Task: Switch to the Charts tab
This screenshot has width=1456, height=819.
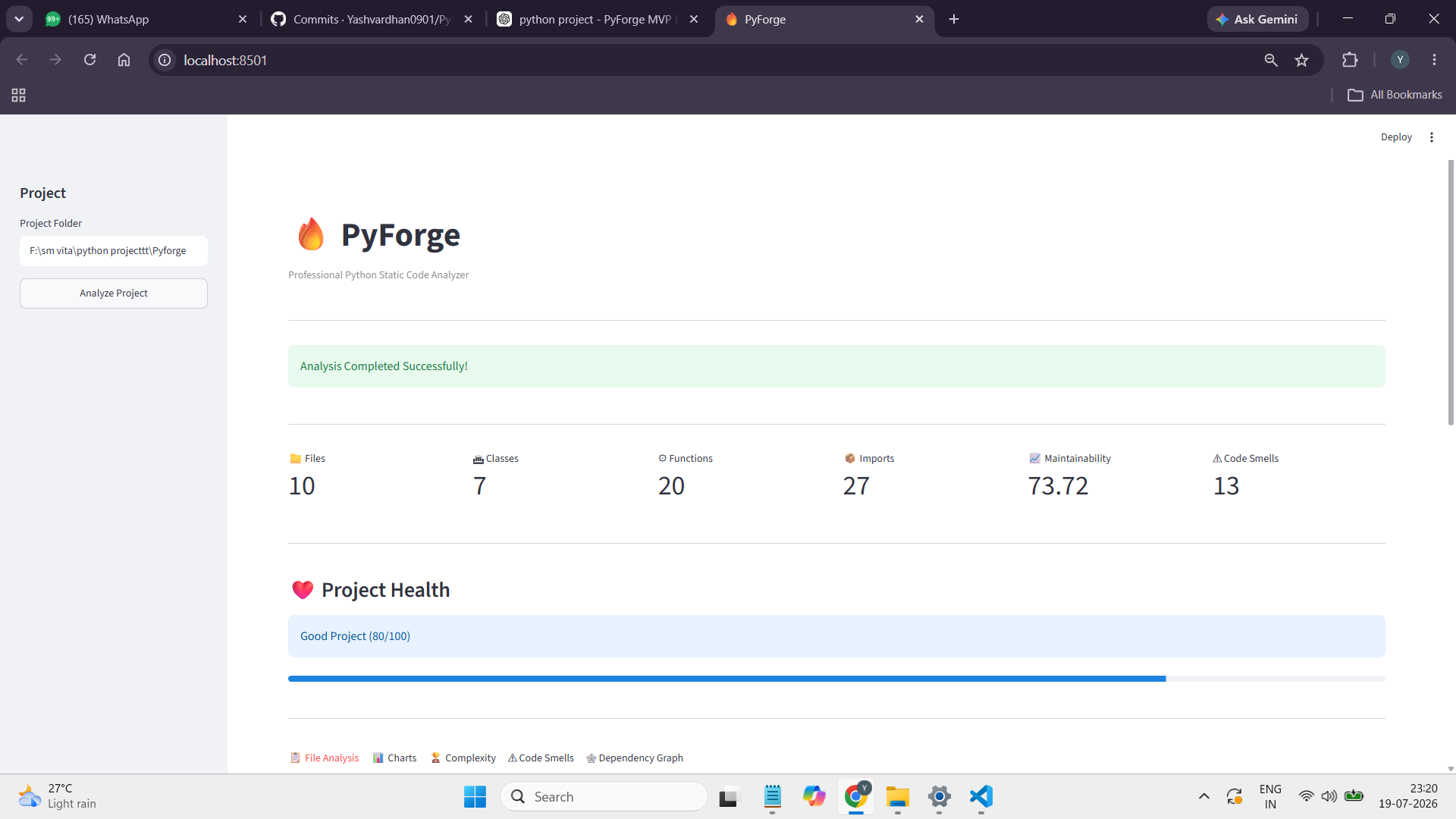Action: click(x=395, y=758)
